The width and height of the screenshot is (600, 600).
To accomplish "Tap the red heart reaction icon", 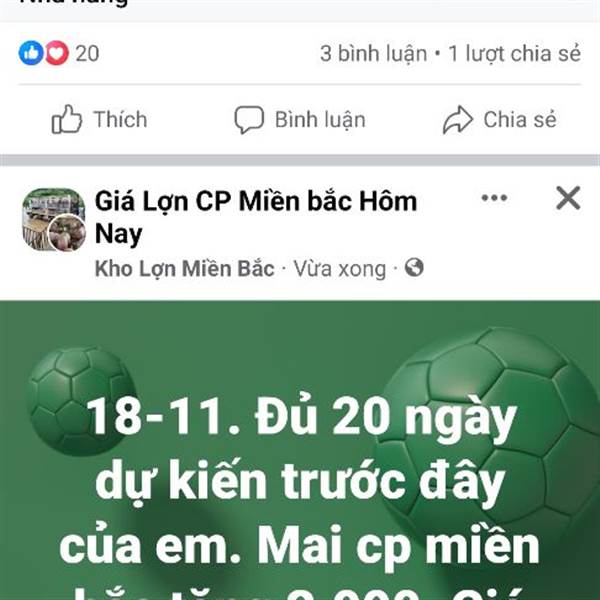I will pos(57,53).
